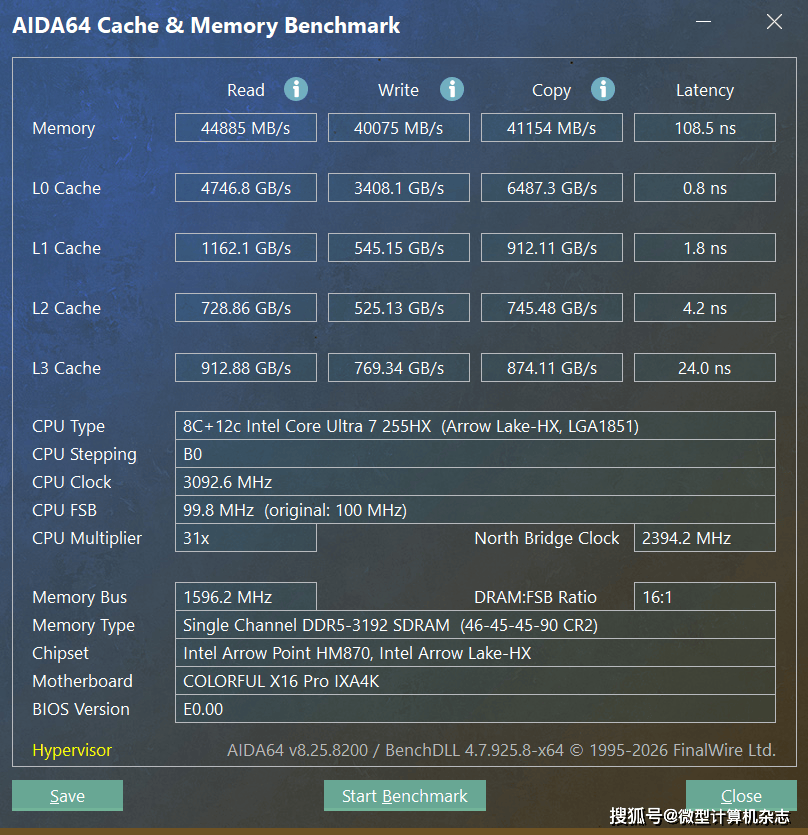
Task: Click L0 Cache latency 0.8 ns
Action: [705, 188]
